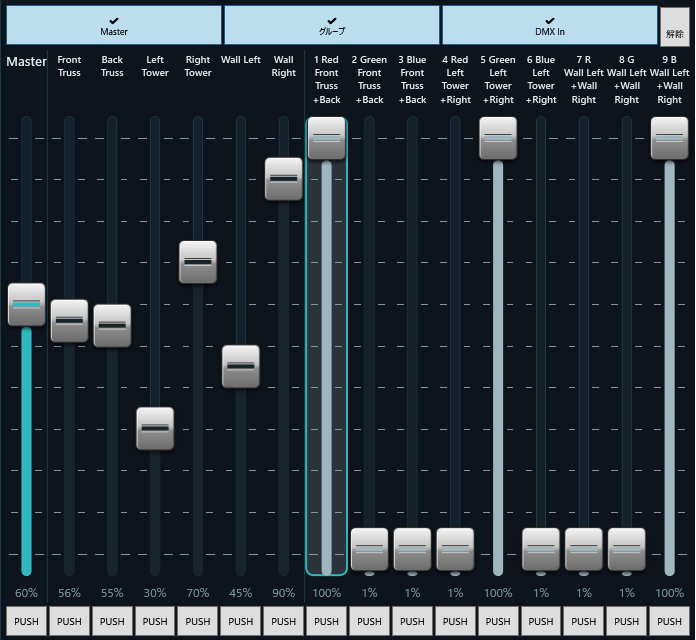This screenshot has height=640, width=696.
Task: Push the PUSH button under 5 Green Left Tower
Action: [x=498, y=621]
